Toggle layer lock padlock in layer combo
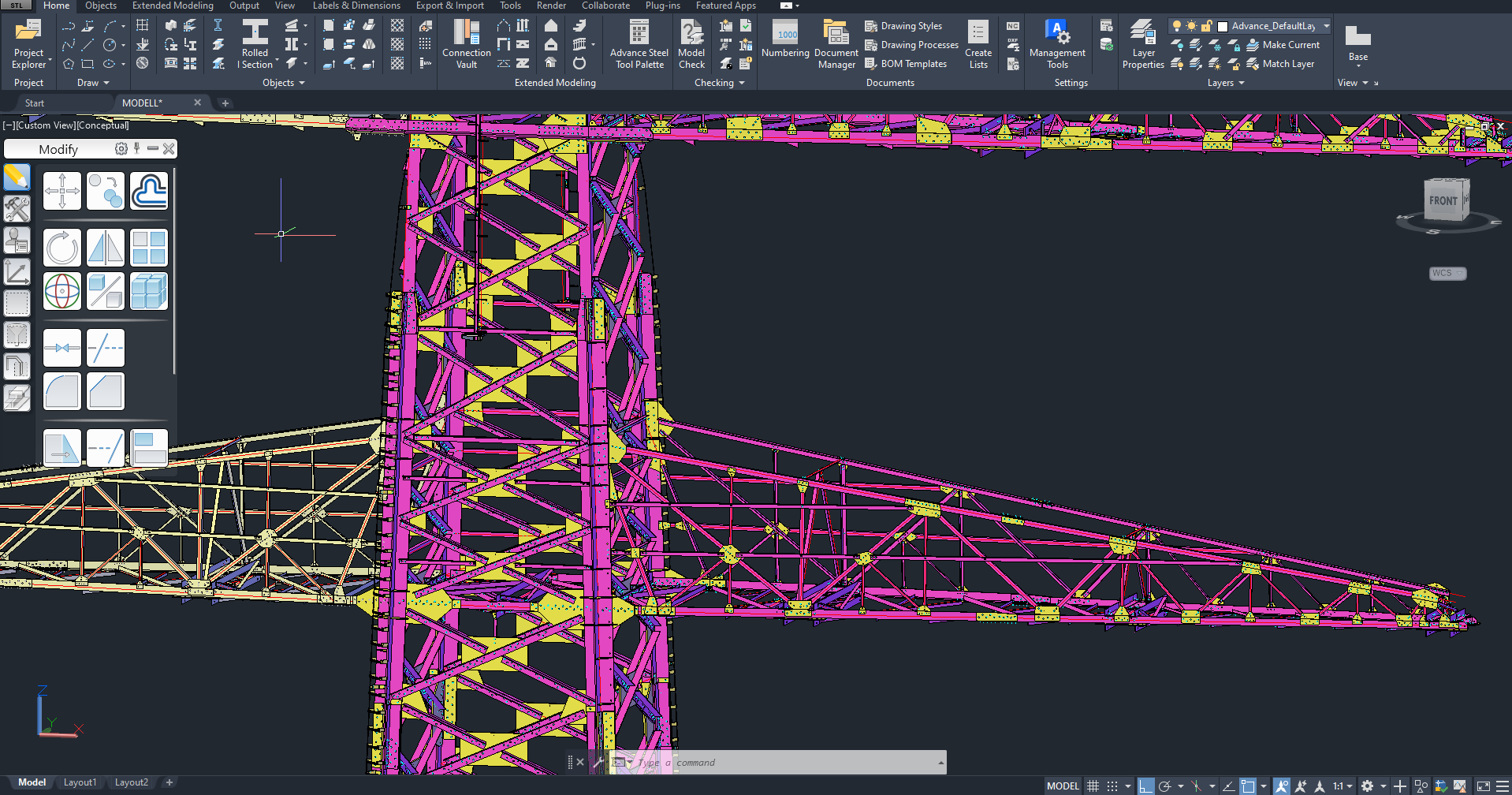 [1206, 26]
